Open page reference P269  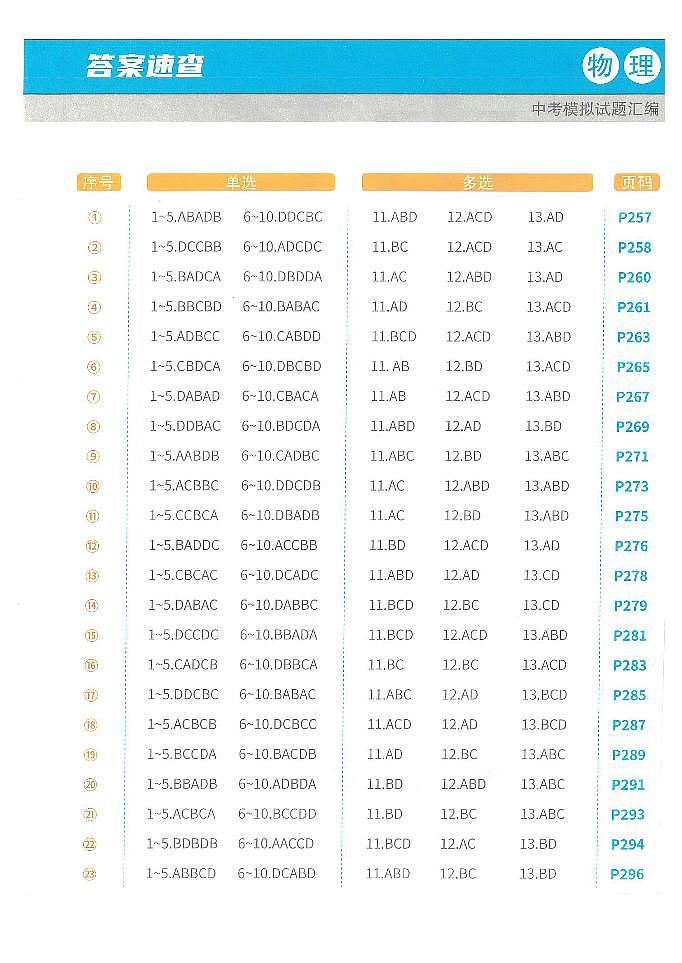[x=632, y=427]
